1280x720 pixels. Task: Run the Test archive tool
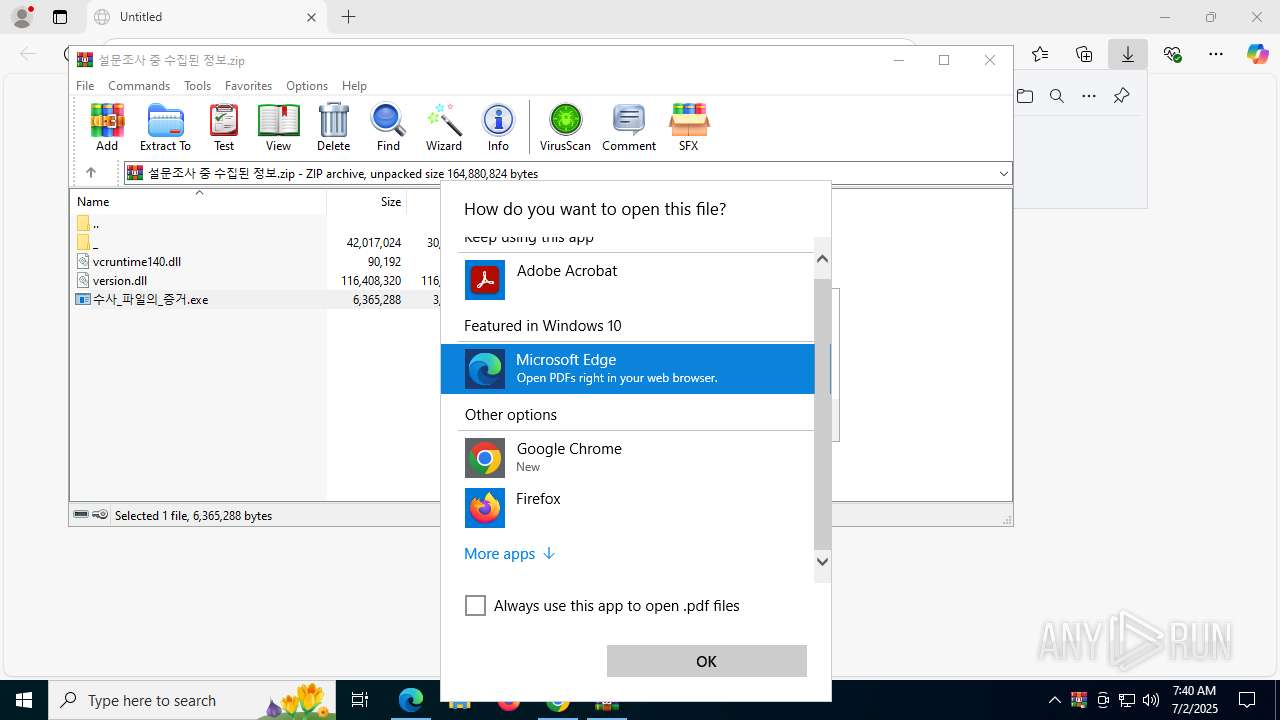point(224,127)
